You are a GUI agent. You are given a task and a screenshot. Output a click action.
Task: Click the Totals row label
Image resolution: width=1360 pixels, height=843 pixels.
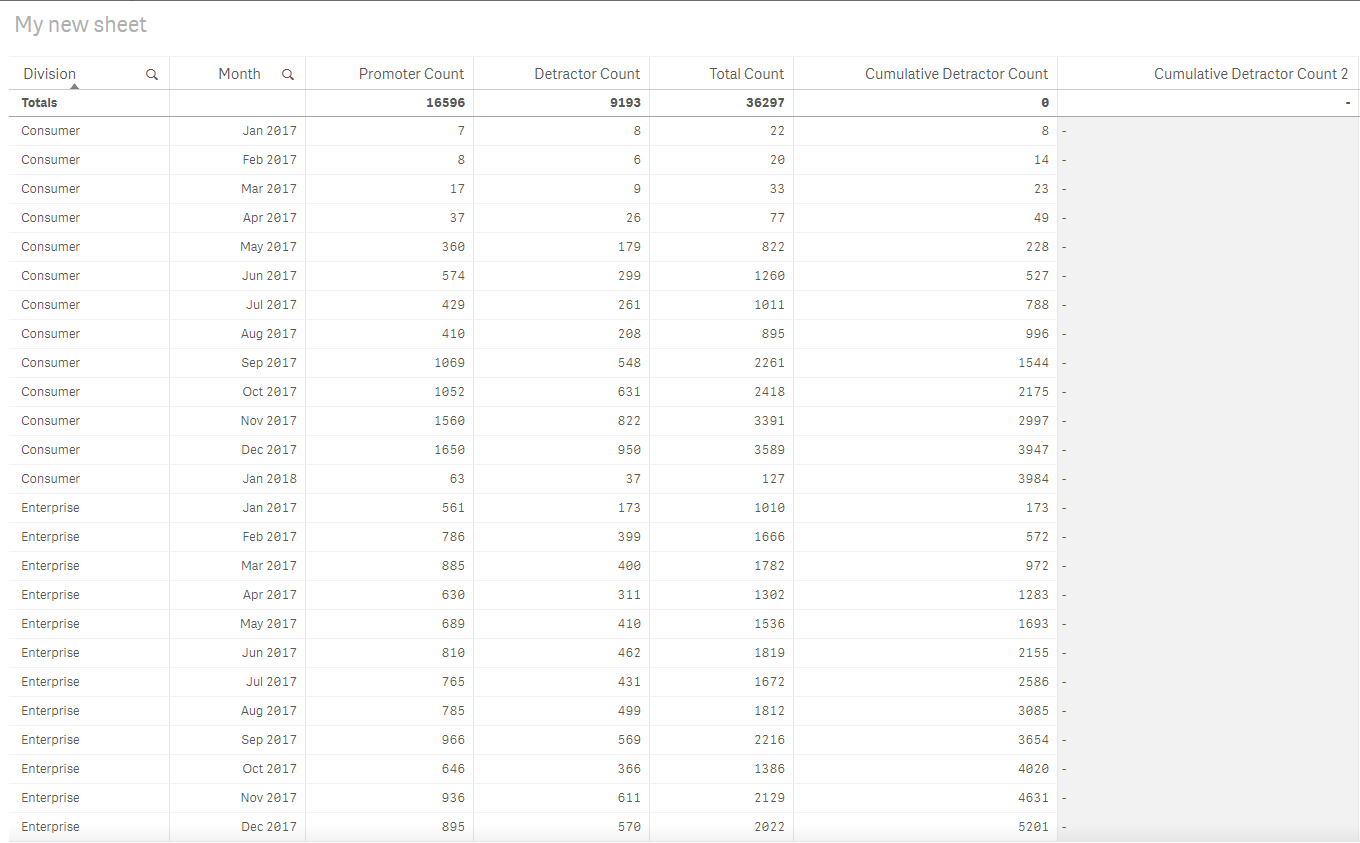coord(39,102)
